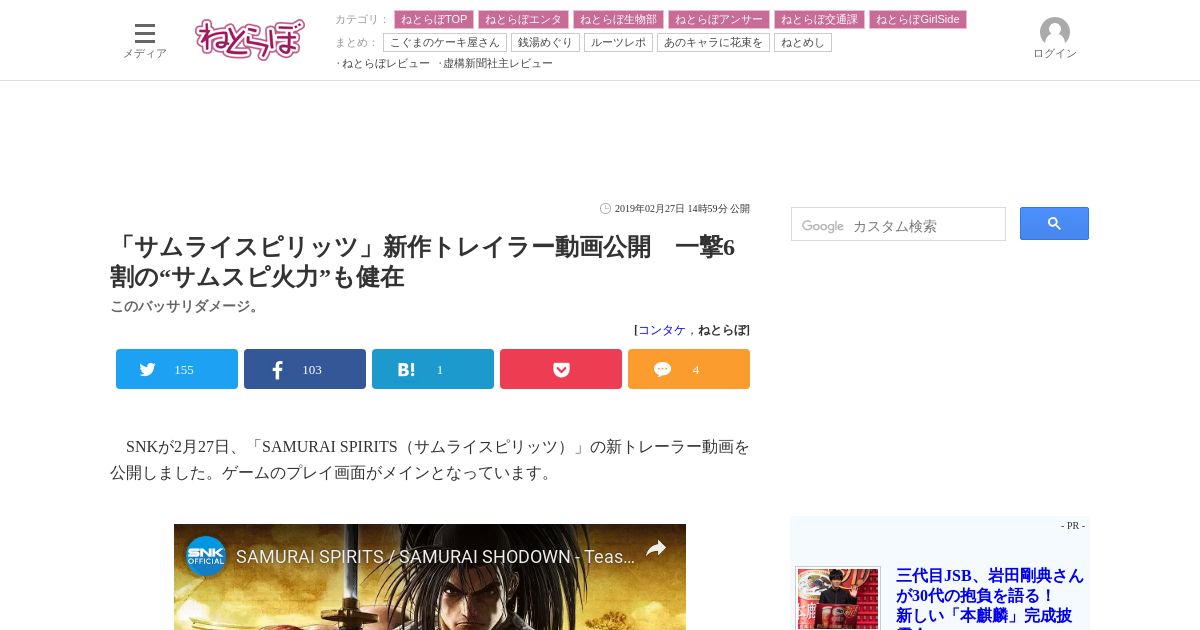This screenshot has height=630, width=1200.
Task: Share the article on Twitter (155)
Action: (177, 369)
